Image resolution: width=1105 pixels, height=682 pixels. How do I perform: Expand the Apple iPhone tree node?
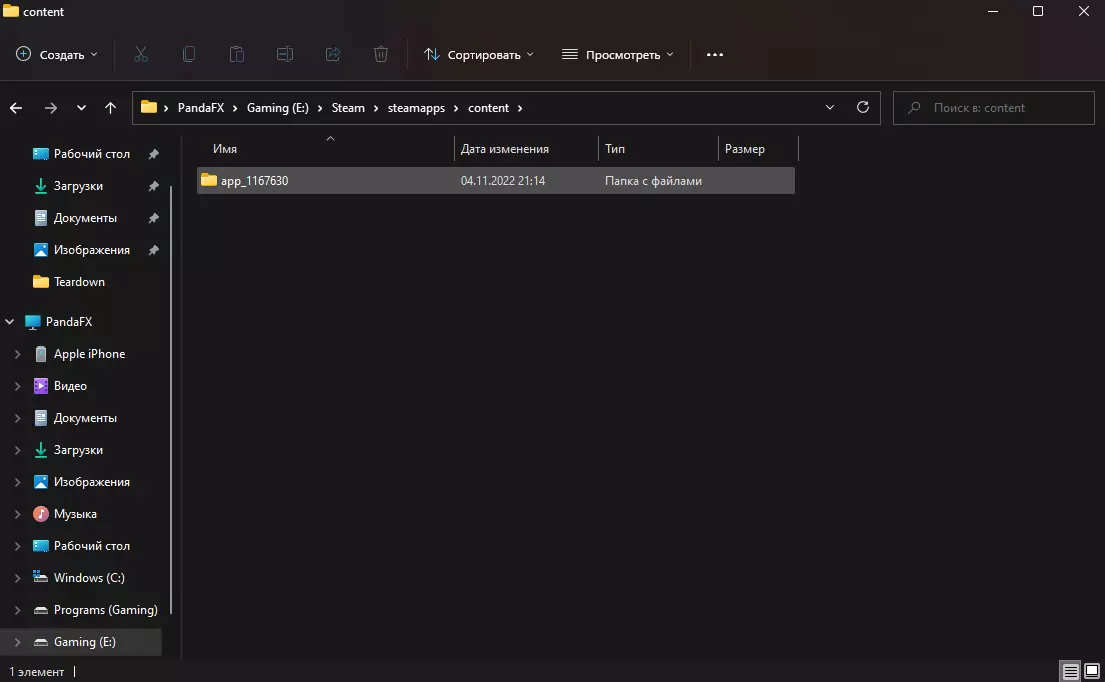click(18, 354)
